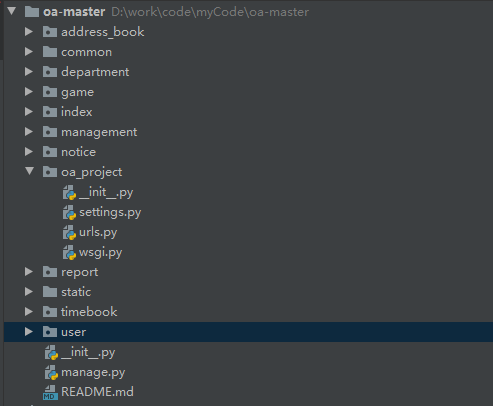
Task: Expand the timebook folder arrow
Action: tap(29, 312)
